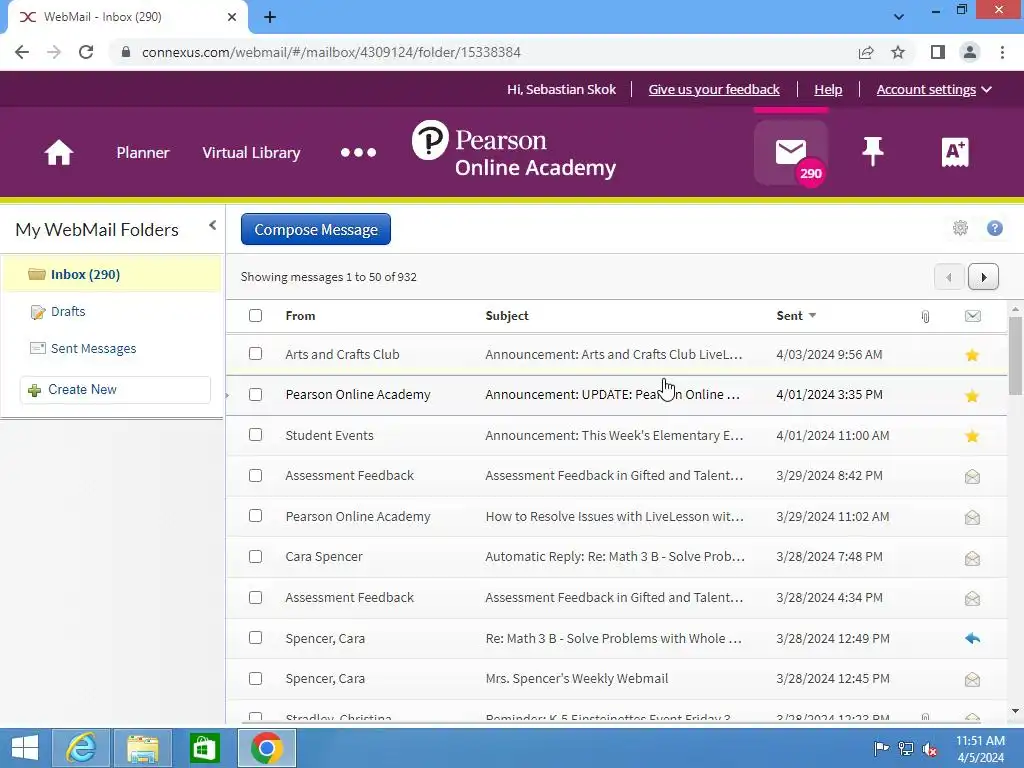1024x768 pixels.
Task: Click read envelope icon on Cara Spencer Automatic Reply row
Action: [972, 558]
